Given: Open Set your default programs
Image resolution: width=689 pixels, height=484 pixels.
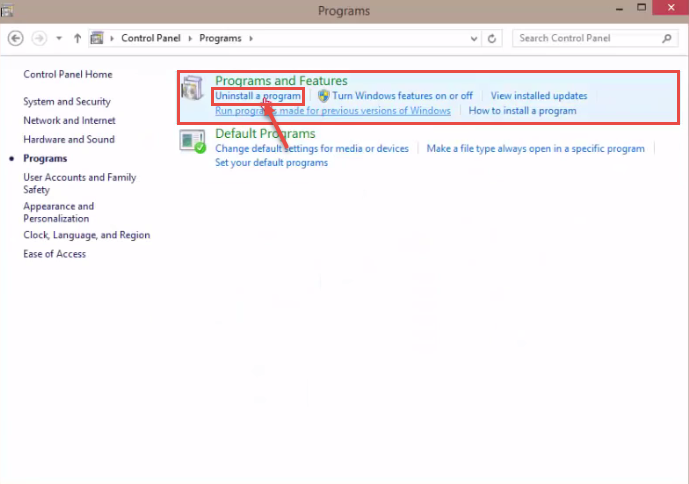Looking at the screenshot, I should click(271, 163).
